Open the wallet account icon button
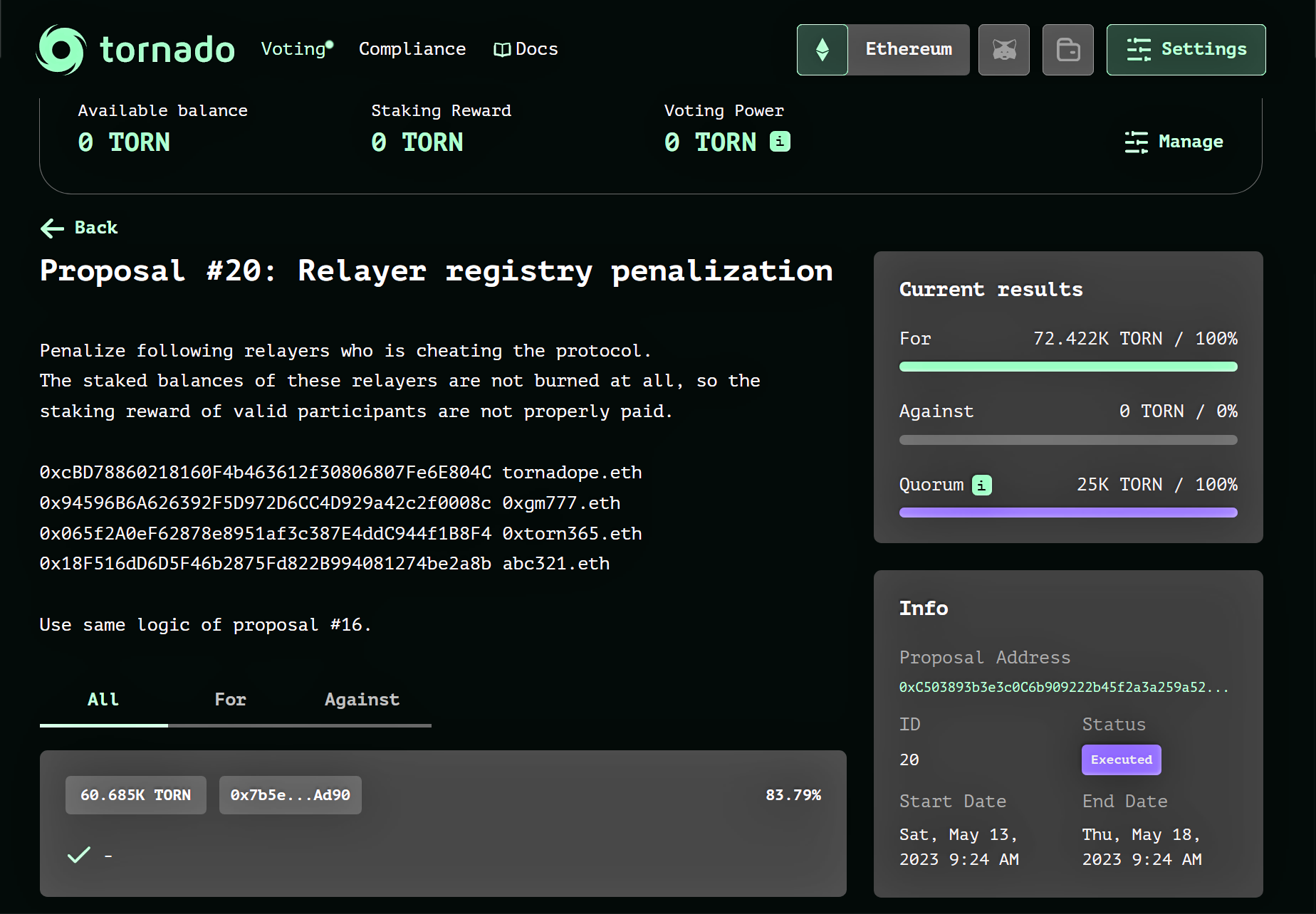This screenshot has height=914, width=1316. pyautogui.click(x=1068, y=50)
